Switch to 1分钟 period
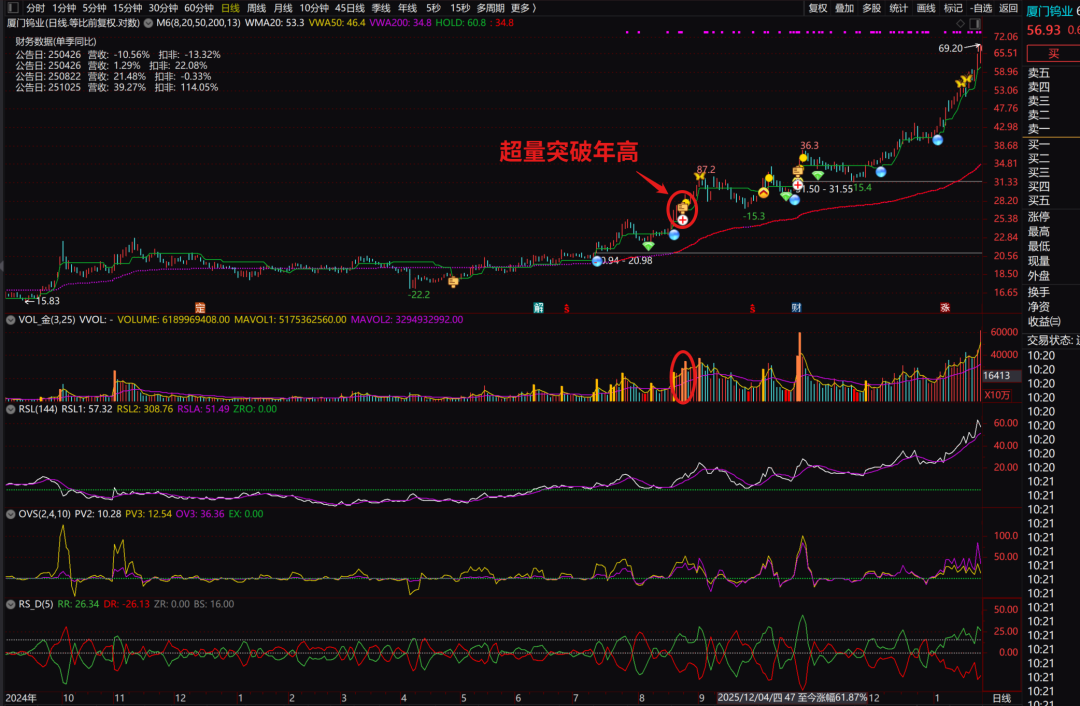The image size is (1080, 706). 63,8
